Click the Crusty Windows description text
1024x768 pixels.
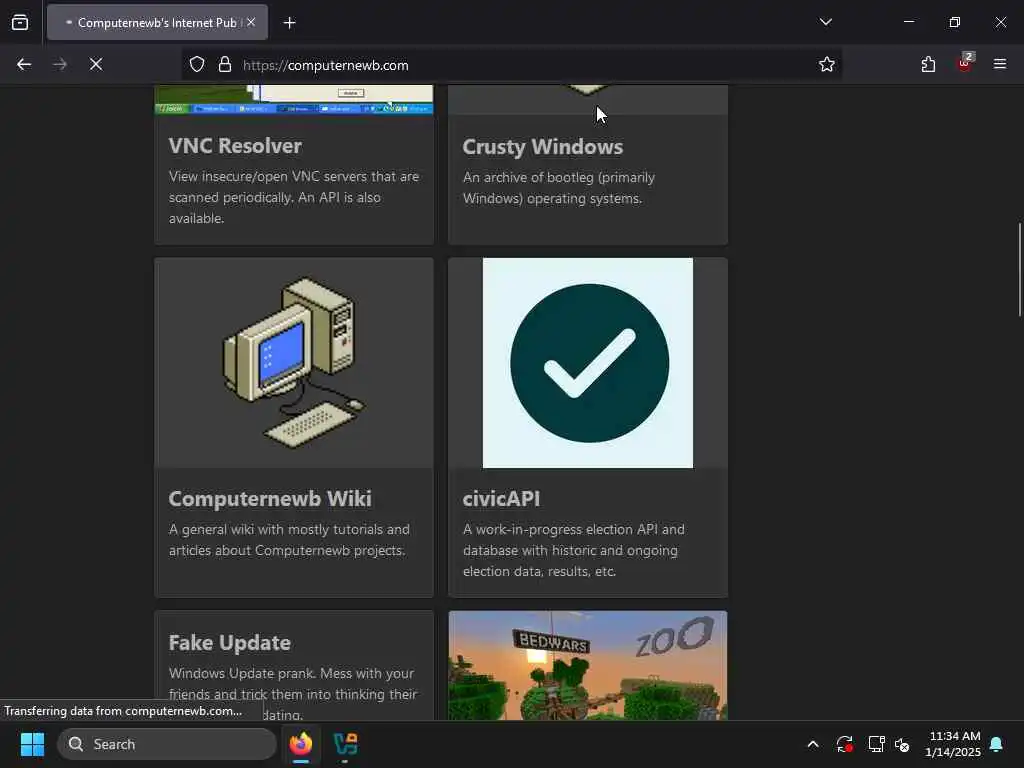coord(559,188)
